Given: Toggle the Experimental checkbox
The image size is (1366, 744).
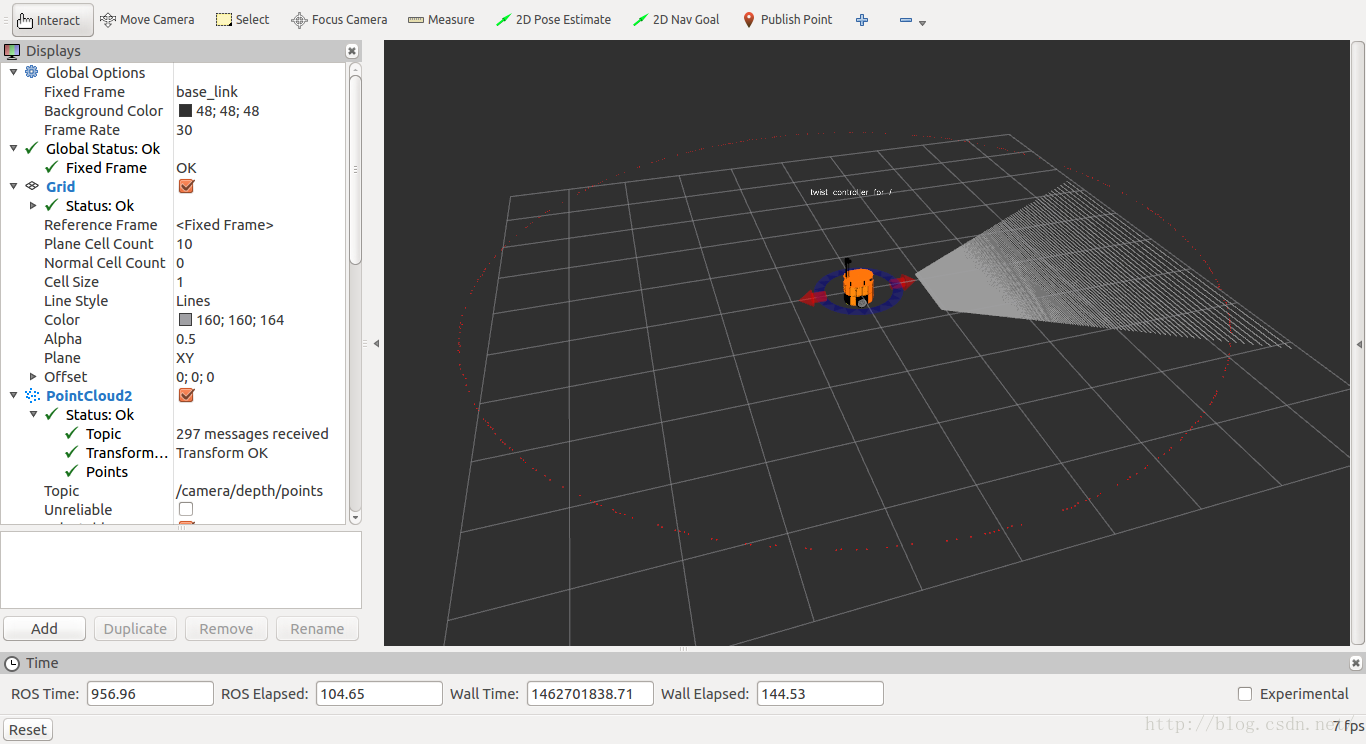Looking at the screenshot, I should pos(1245,694).
